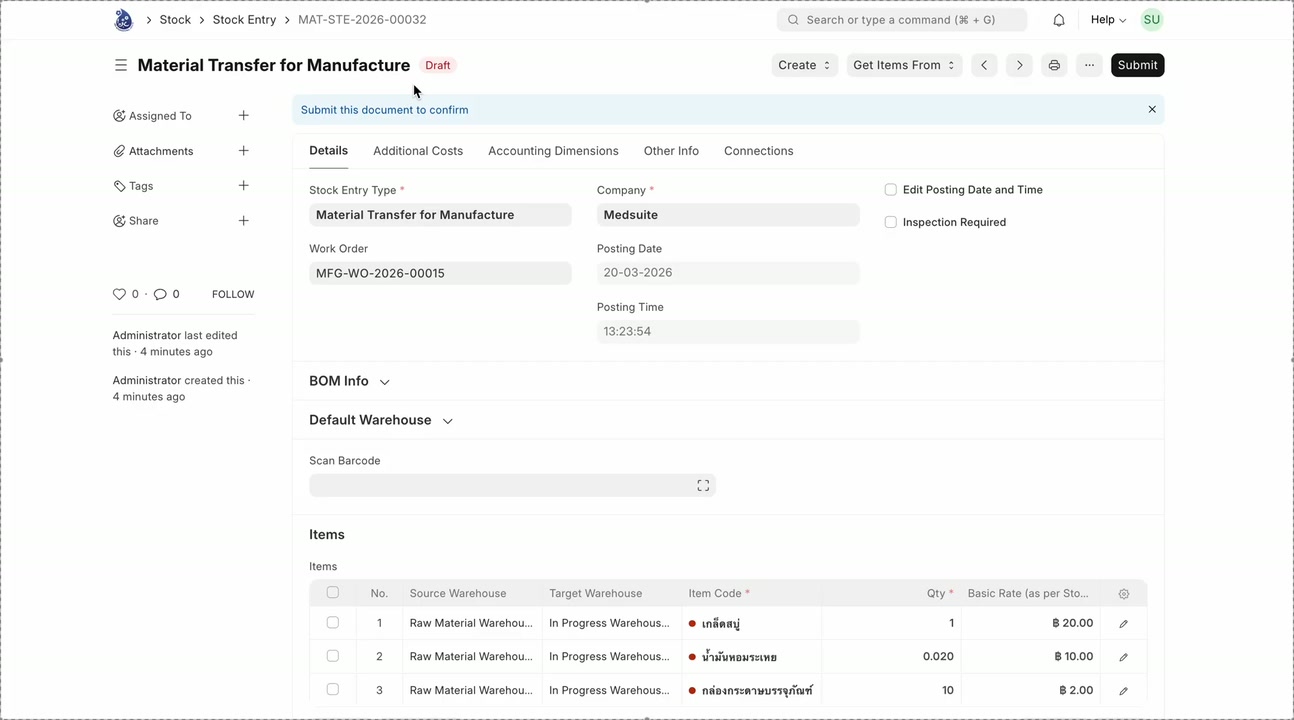Click the Work Order field MFG-WO-2026-00015

(440, 273)
